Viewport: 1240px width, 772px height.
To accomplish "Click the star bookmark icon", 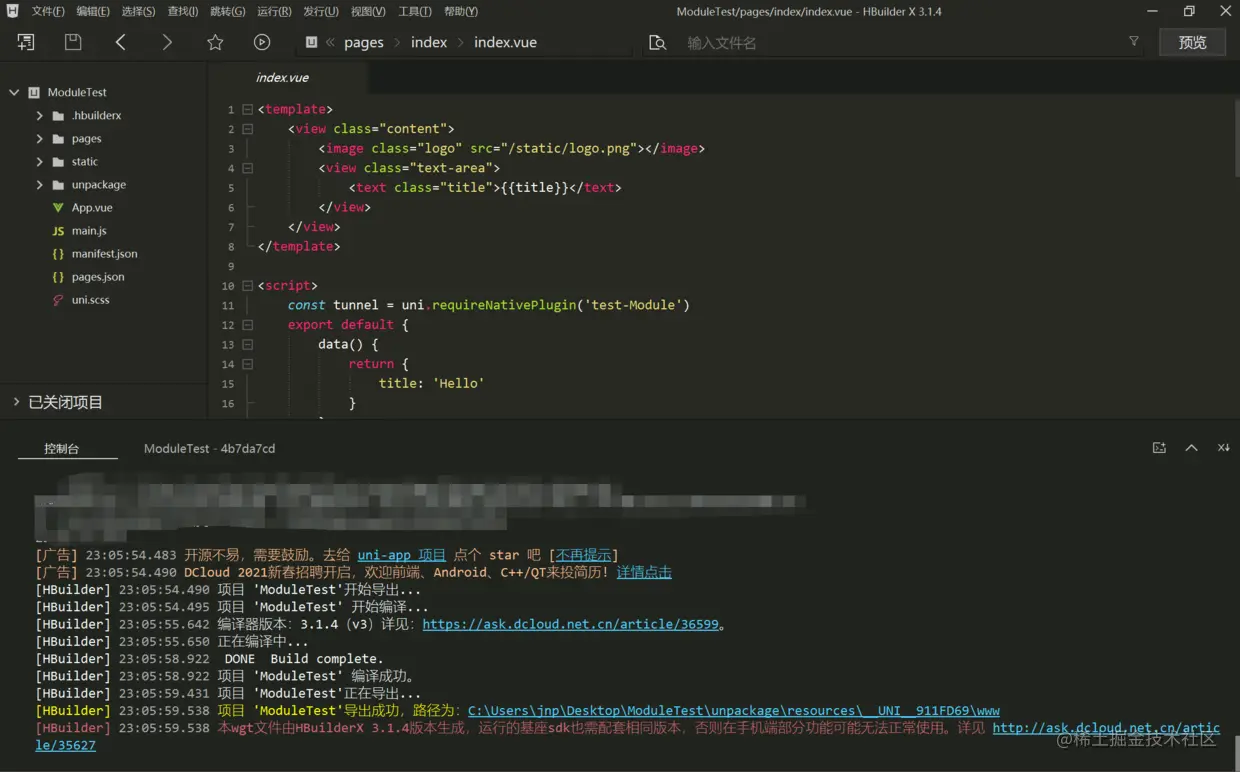I will point(215,42).
